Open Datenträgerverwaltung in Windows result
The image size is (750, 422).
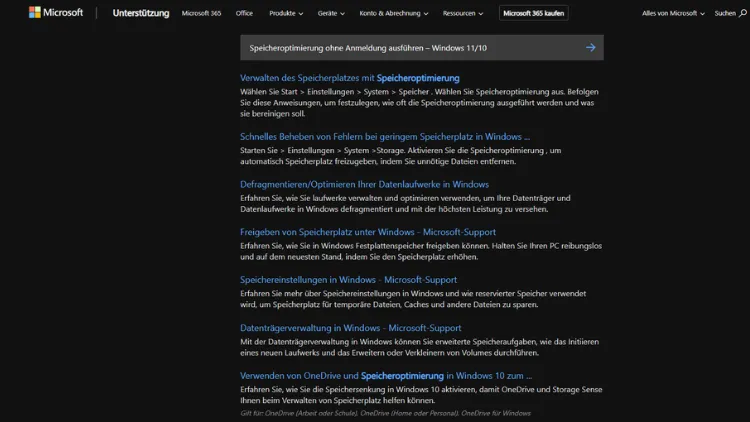click(351, 328)
